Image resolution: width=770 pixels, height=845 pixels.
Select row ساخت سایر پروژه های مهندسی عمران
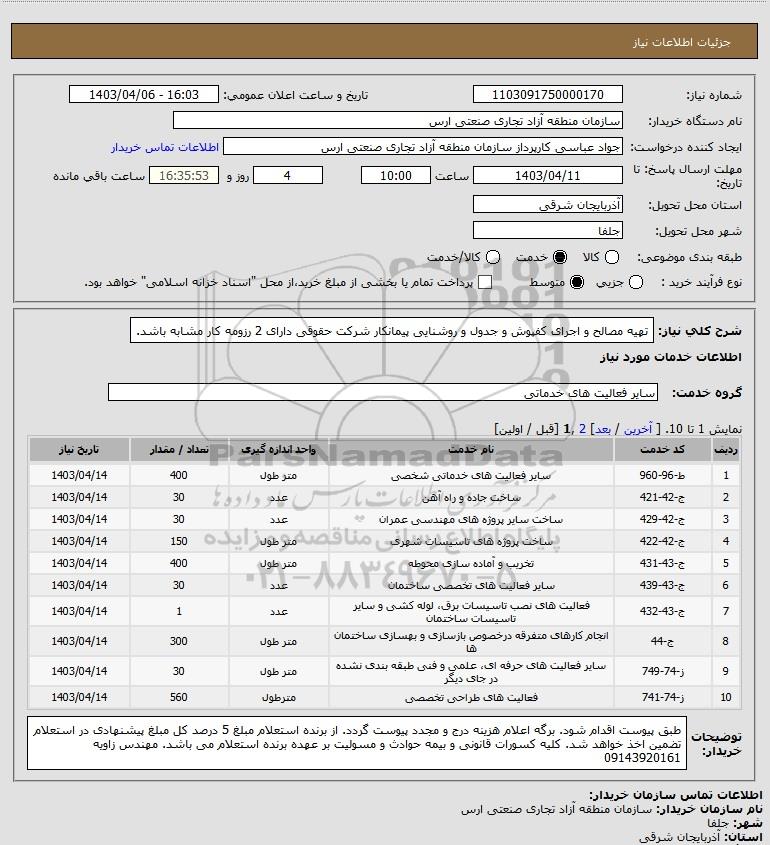pos(385,520)
